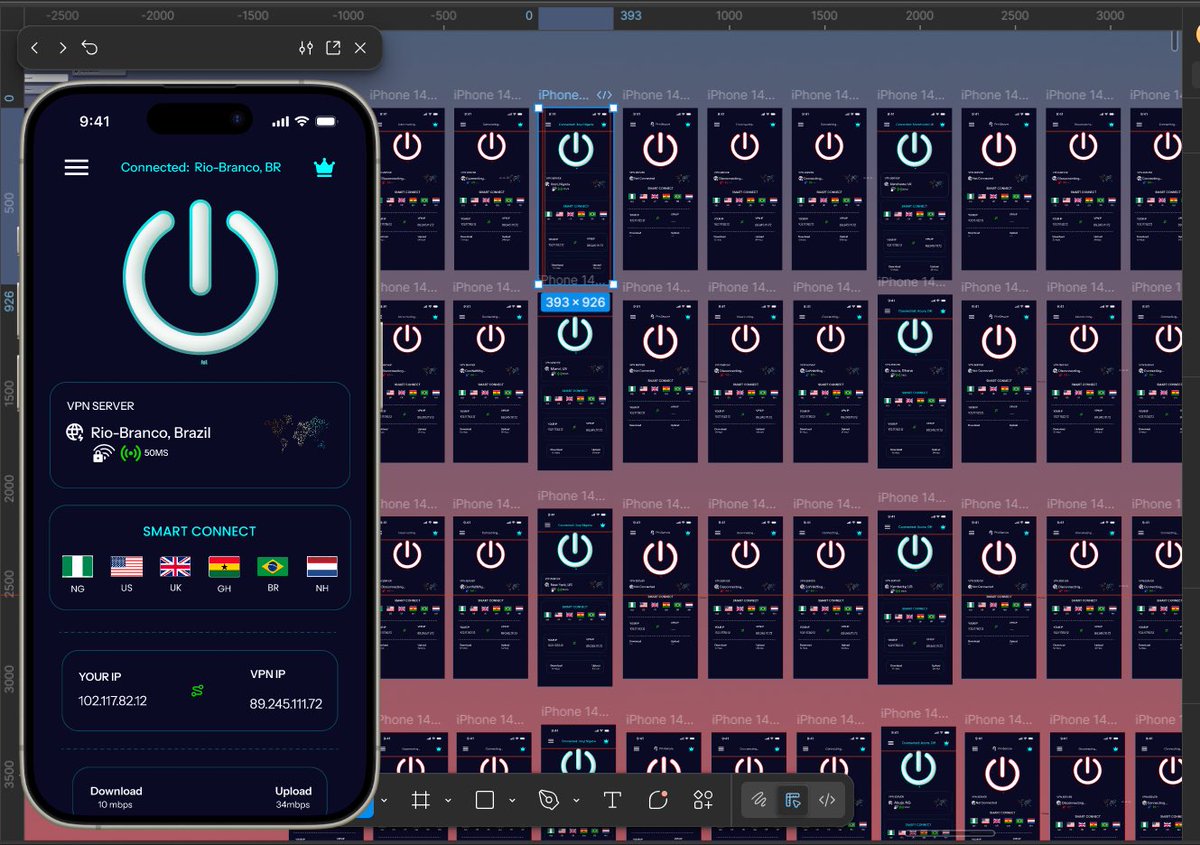Click the selected blue iPhone frame label

pos(564,95)
